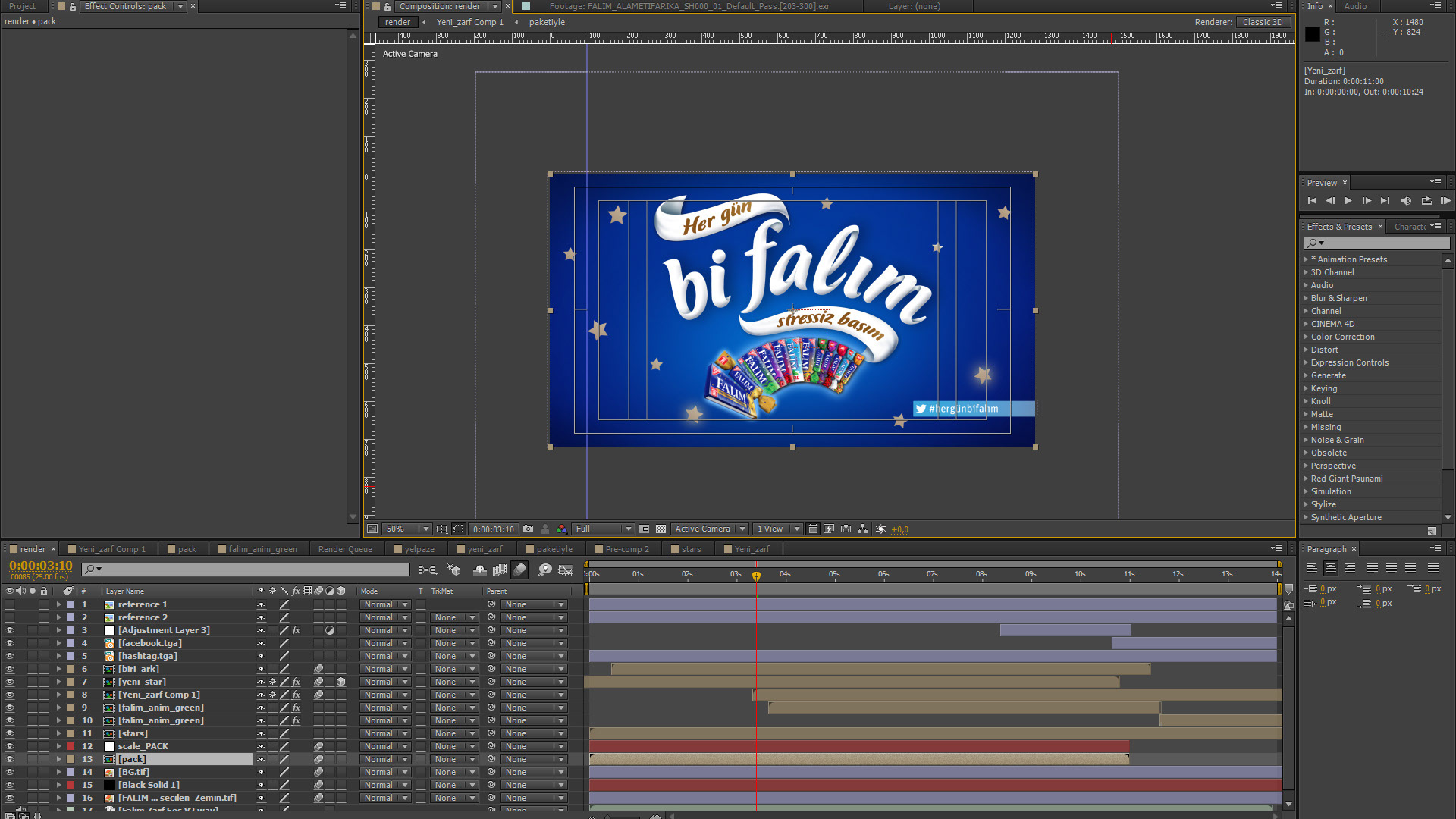Open the Graph Editor in timeline
Image resolution: width=1456 pixels, height=819 pixels.
tap(566, 570)
